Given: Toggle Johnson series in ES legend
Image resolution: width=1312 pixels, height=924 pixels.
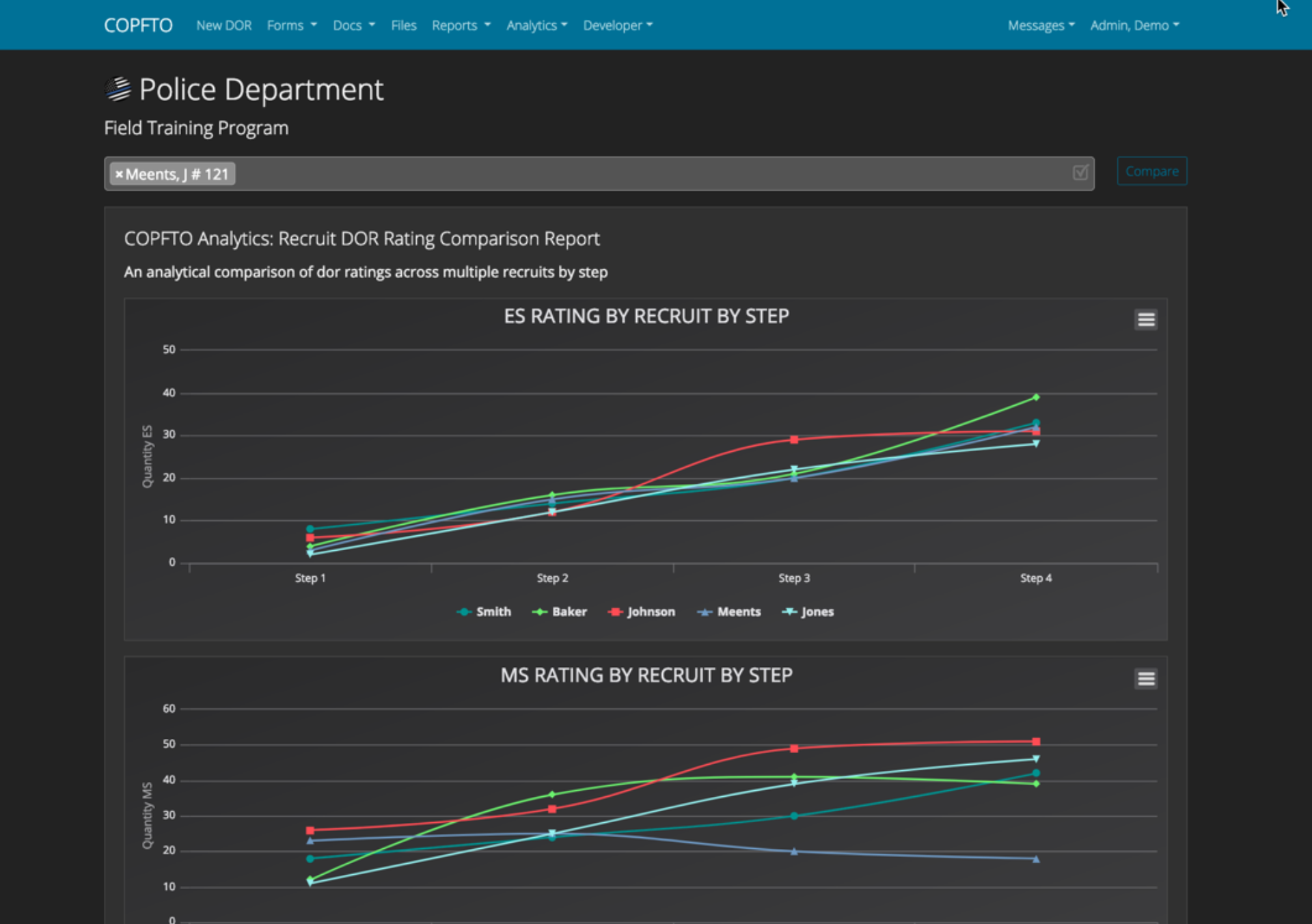Looking at the screenshot, I should point(642,612).
